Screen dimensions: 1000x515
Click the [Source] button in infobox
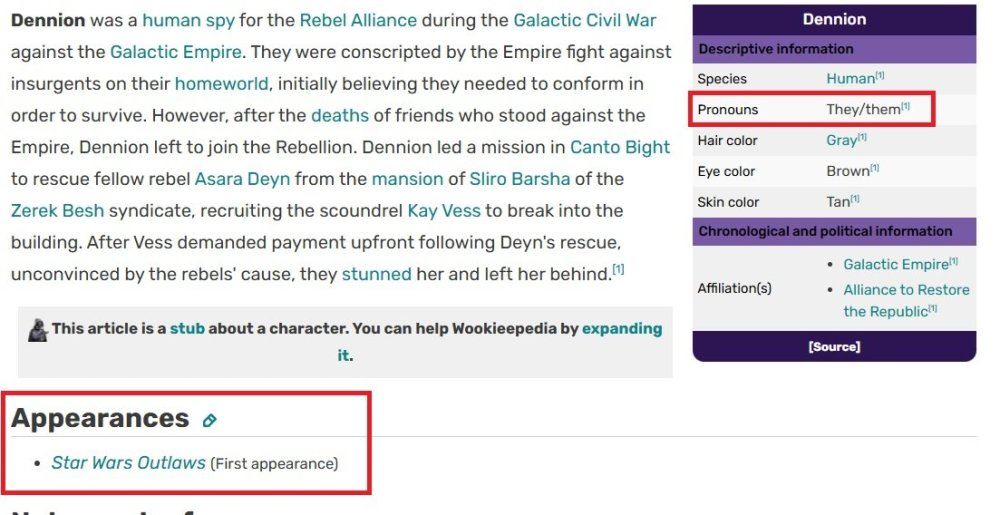point(834,347)
